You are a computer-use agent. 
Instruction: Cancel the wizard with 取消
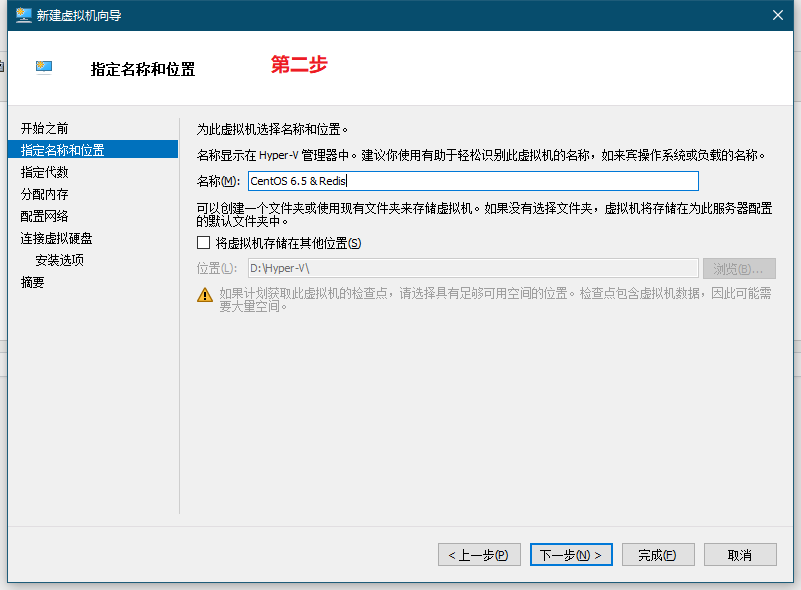click(x=740, y=555)
